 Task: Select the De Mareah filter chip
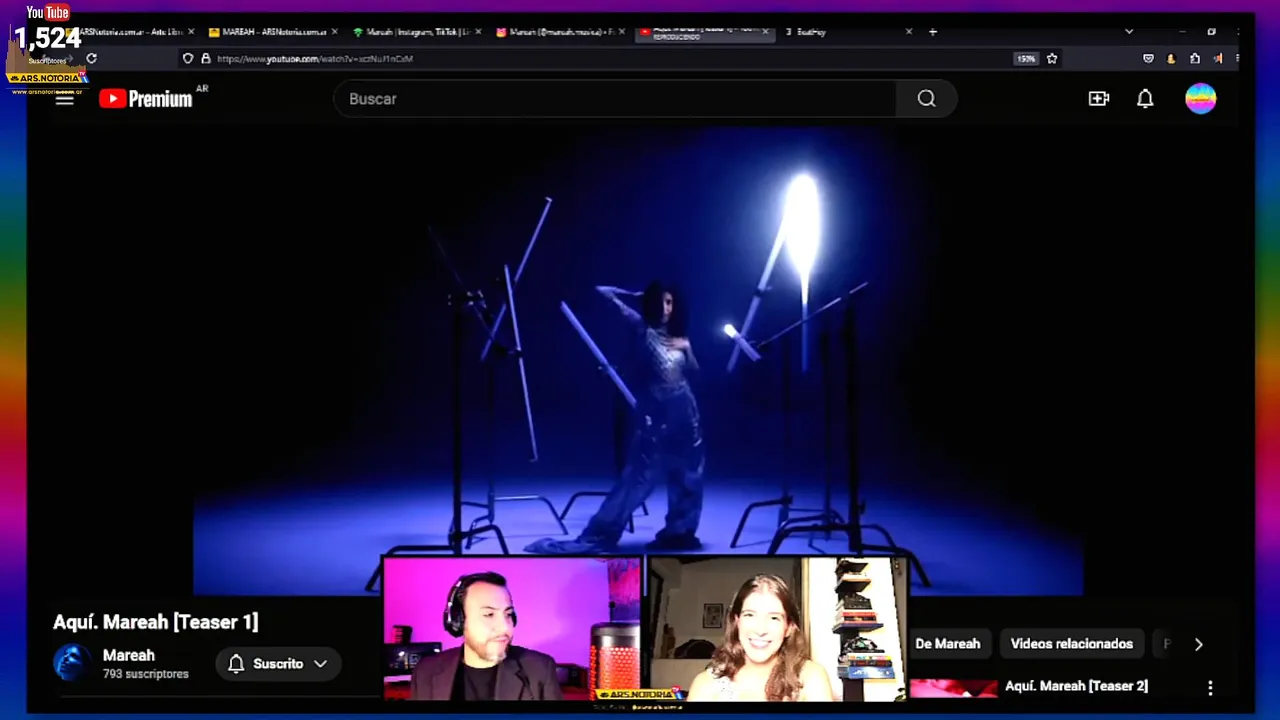pos(948,644)
